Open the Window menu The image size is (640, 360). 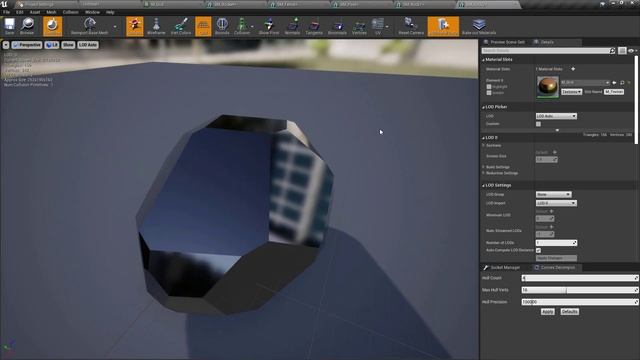(x=92, y=12)
